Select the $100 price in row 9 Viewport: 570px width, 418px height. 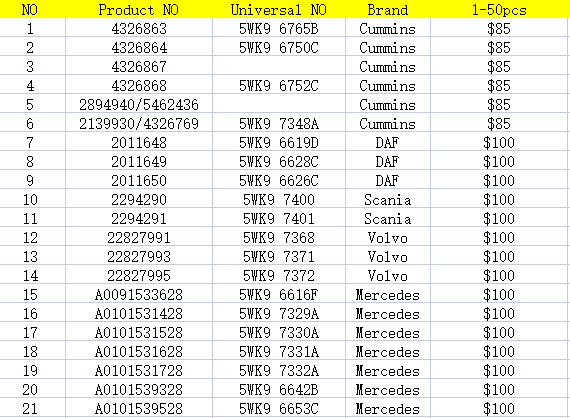click(x=499, y=180)
